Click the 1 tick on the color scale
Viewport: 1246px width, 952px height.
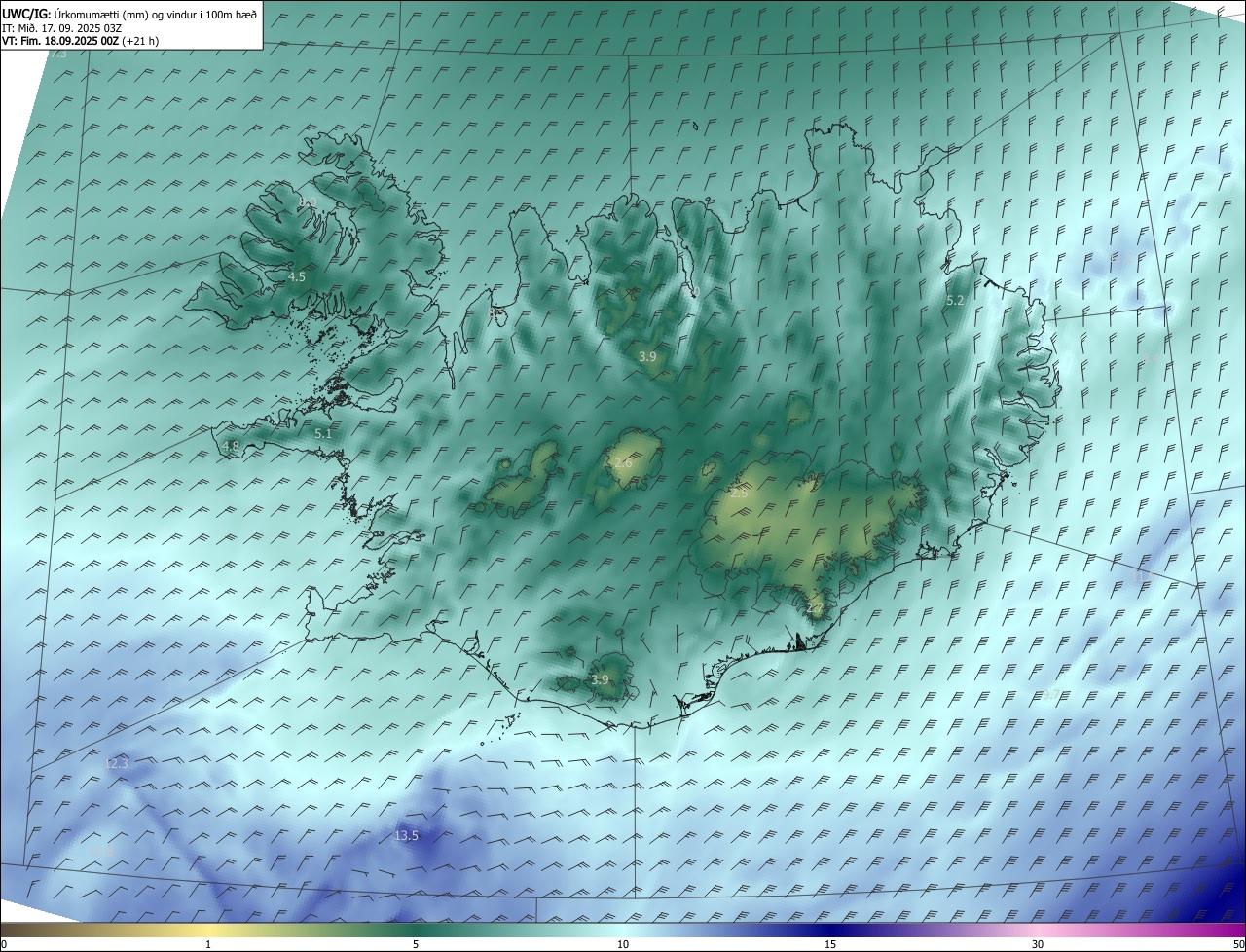(x=208, y=945)
